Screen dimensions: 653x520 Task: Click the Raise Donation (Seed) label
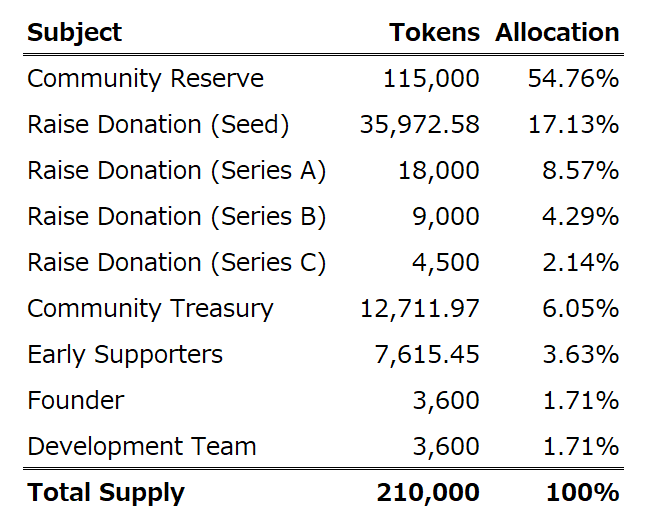[x=158, y=125]
